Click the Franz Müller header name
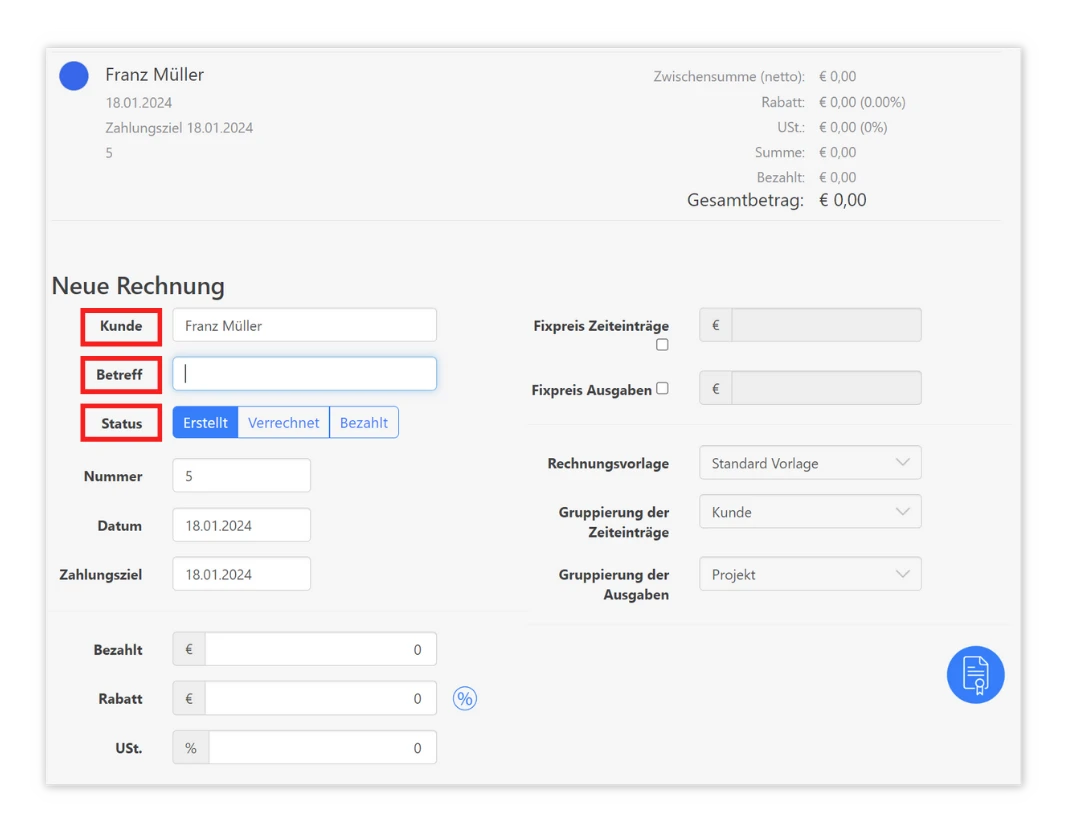 point(155,75)
